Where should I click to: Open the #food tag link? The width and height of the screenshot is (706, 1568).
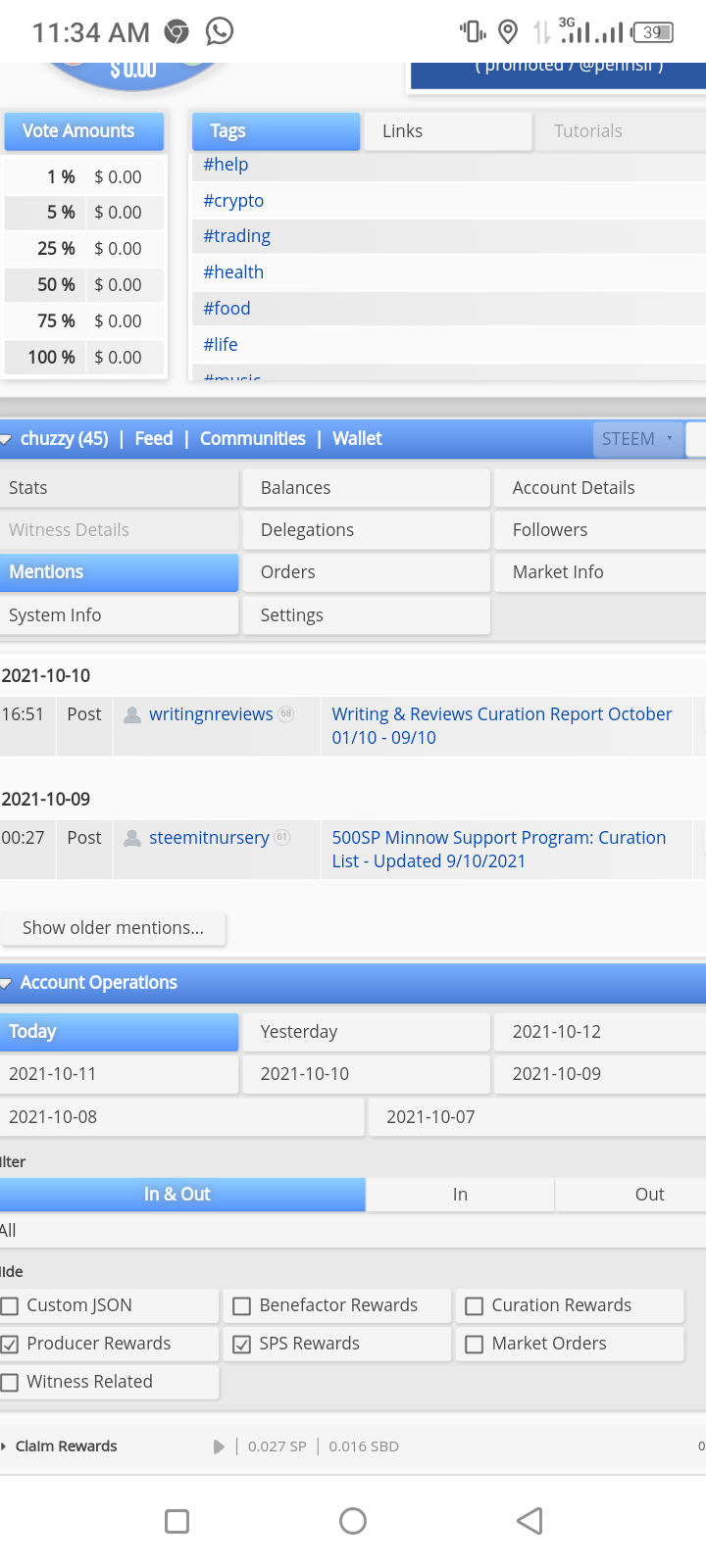coord(227,309)
